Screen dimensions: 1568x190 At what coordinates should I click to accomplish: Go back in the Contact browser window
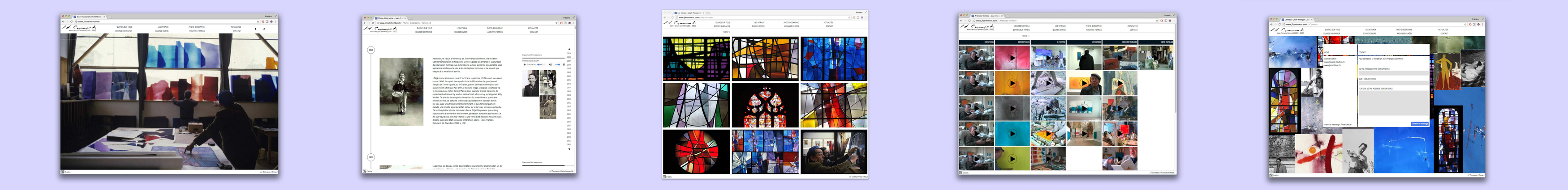tap(1271, 24)
